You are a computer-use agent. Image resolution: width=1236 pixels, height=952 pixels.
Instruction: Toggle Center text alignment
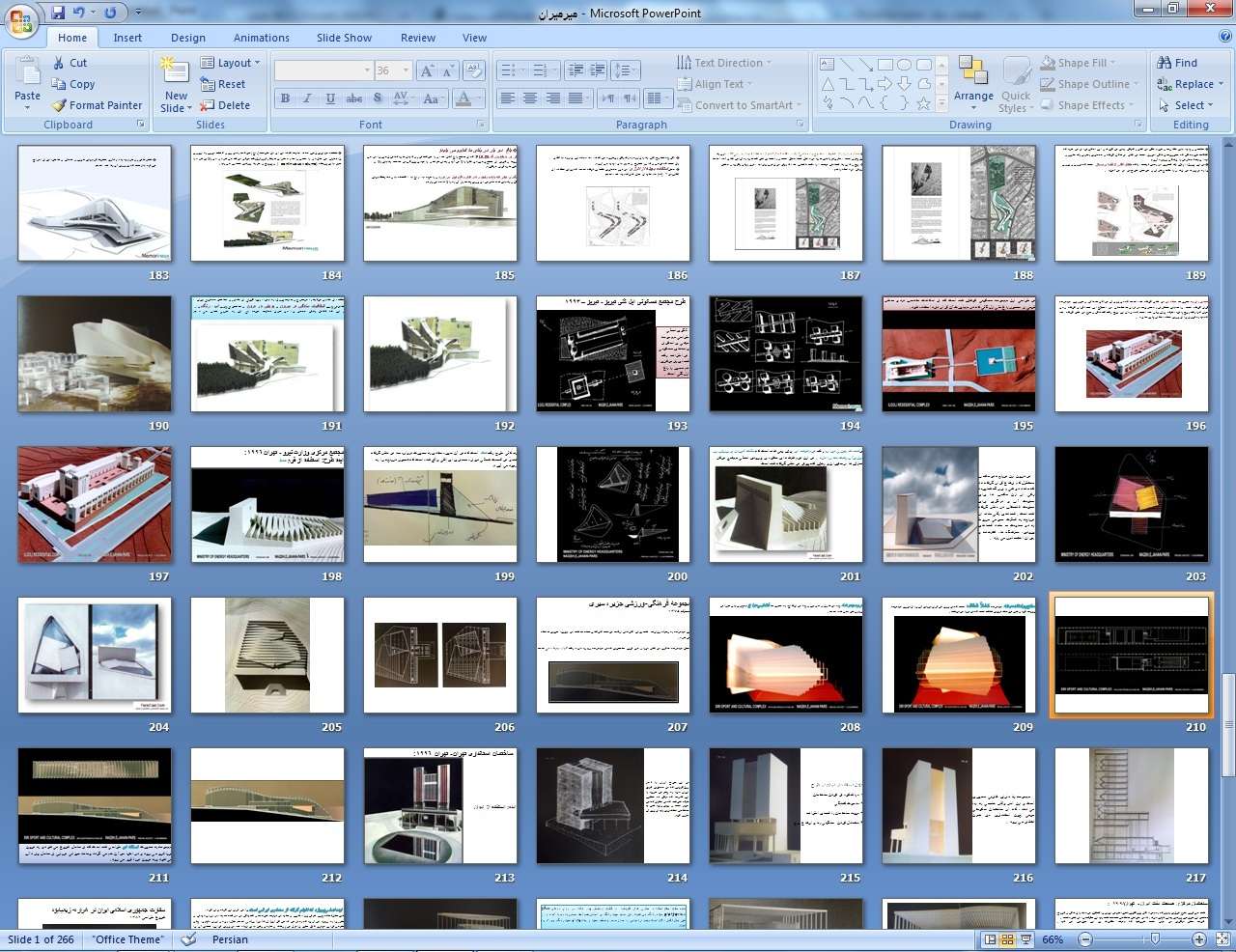[530, 98]
